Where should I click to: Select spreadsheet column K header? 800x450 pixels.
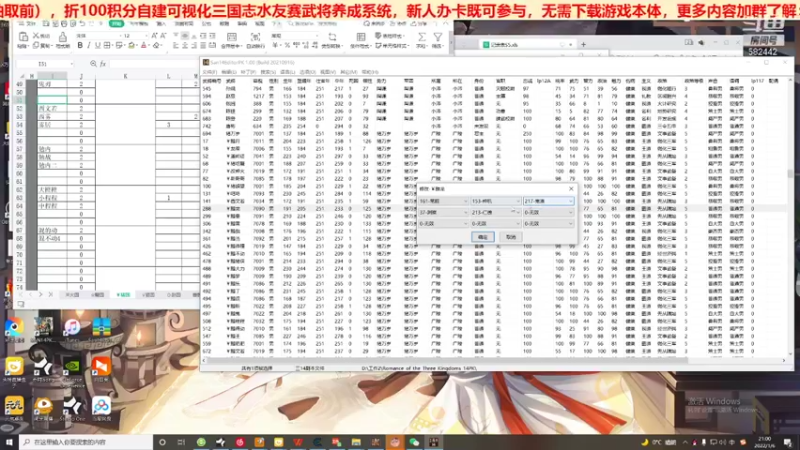(x=125, y=76)
